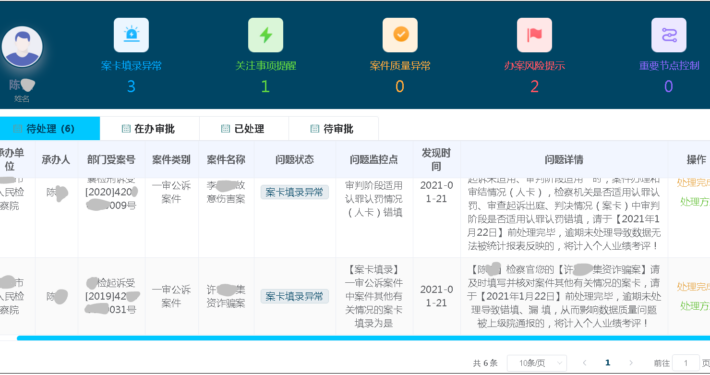Open the user avatar profile picture
710x375 pixels.
tap(22, 47)
